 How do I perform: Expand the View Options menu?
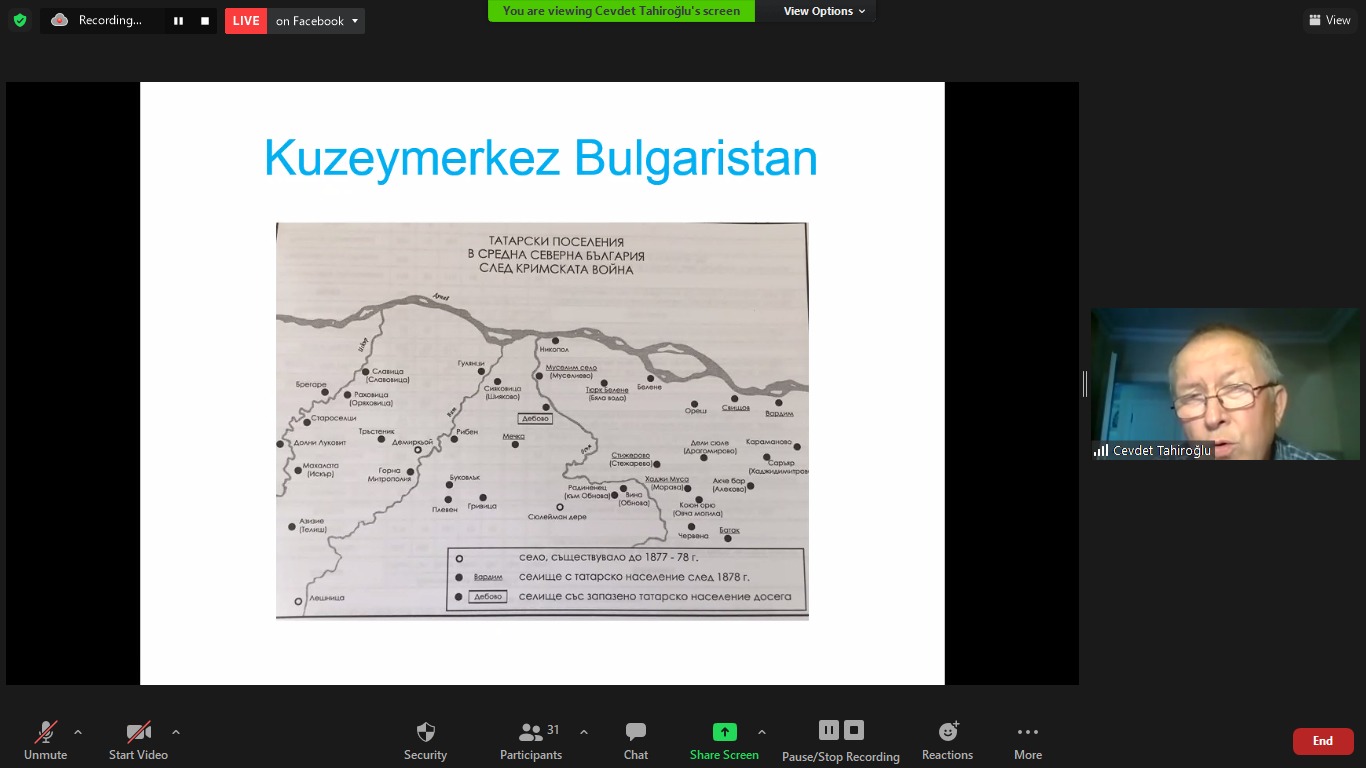tap(824, 11)
